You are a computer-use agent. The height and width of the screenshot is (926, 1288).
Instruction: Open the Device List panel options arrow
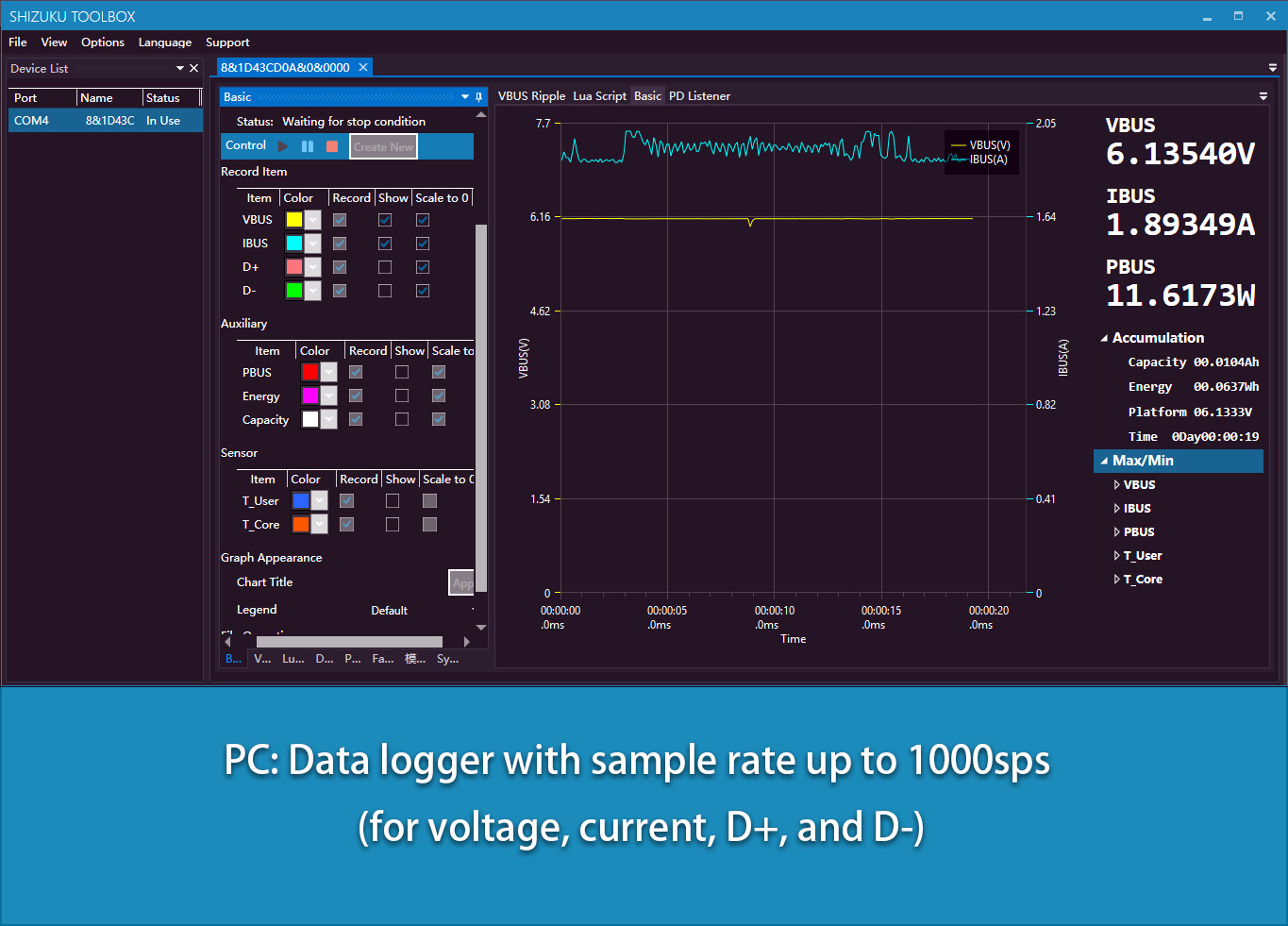pos(180,69)
